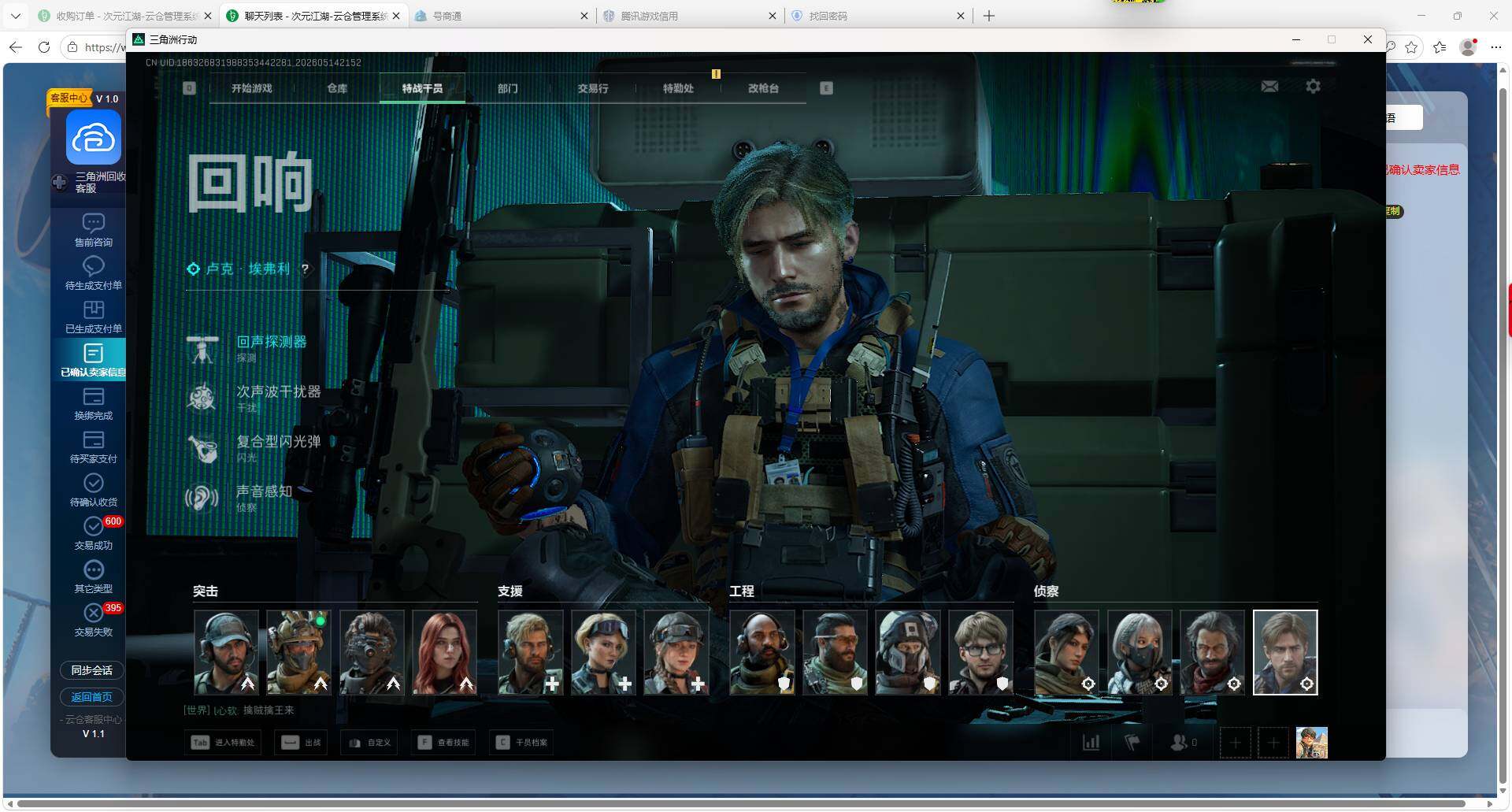Choose 支援 operator with braids and helmet
This screenshot has width=1512, height=812.
click(x=676, y=652)
